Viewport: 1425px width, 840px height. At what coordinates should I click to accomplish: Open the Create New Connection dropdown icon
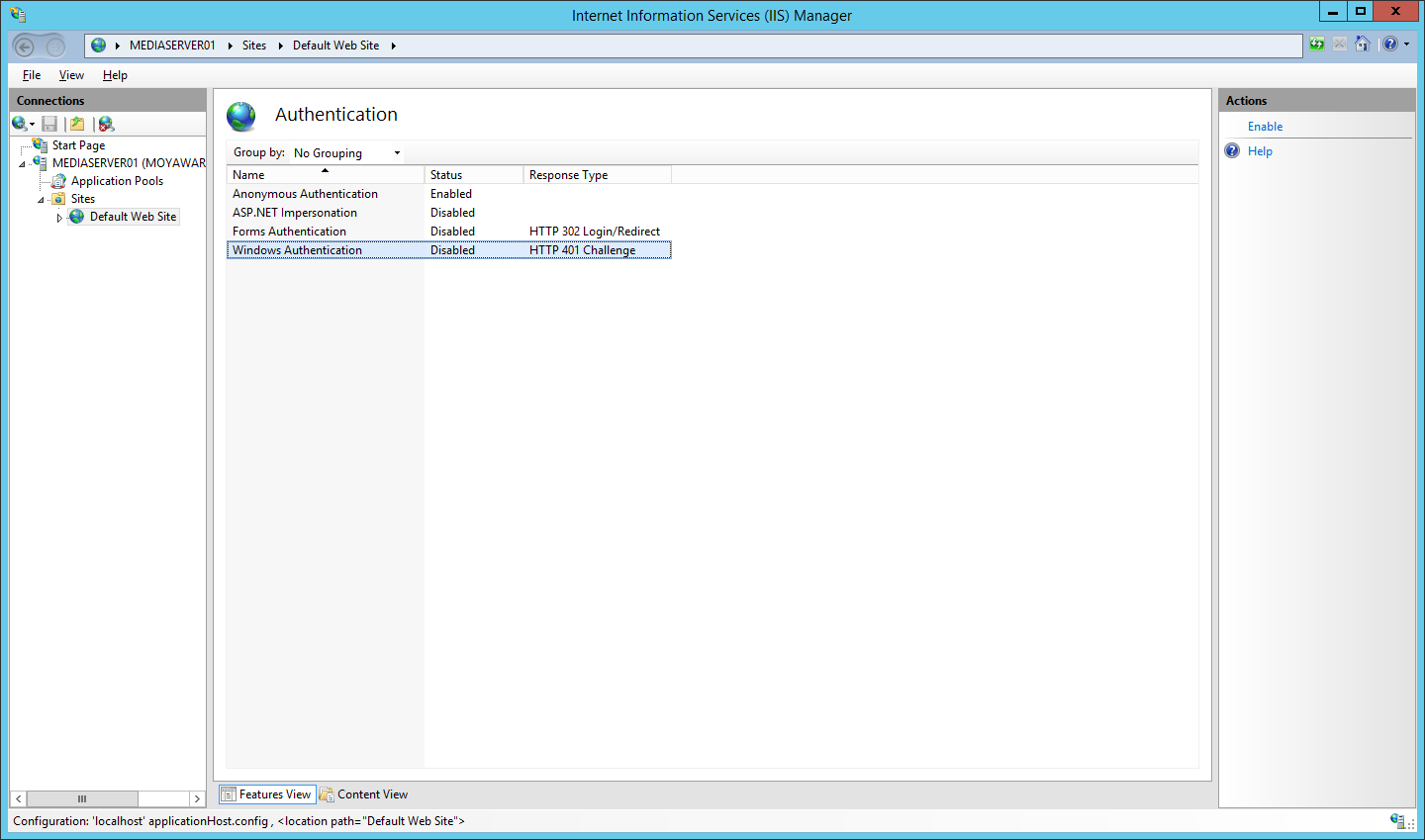[22, 124]
